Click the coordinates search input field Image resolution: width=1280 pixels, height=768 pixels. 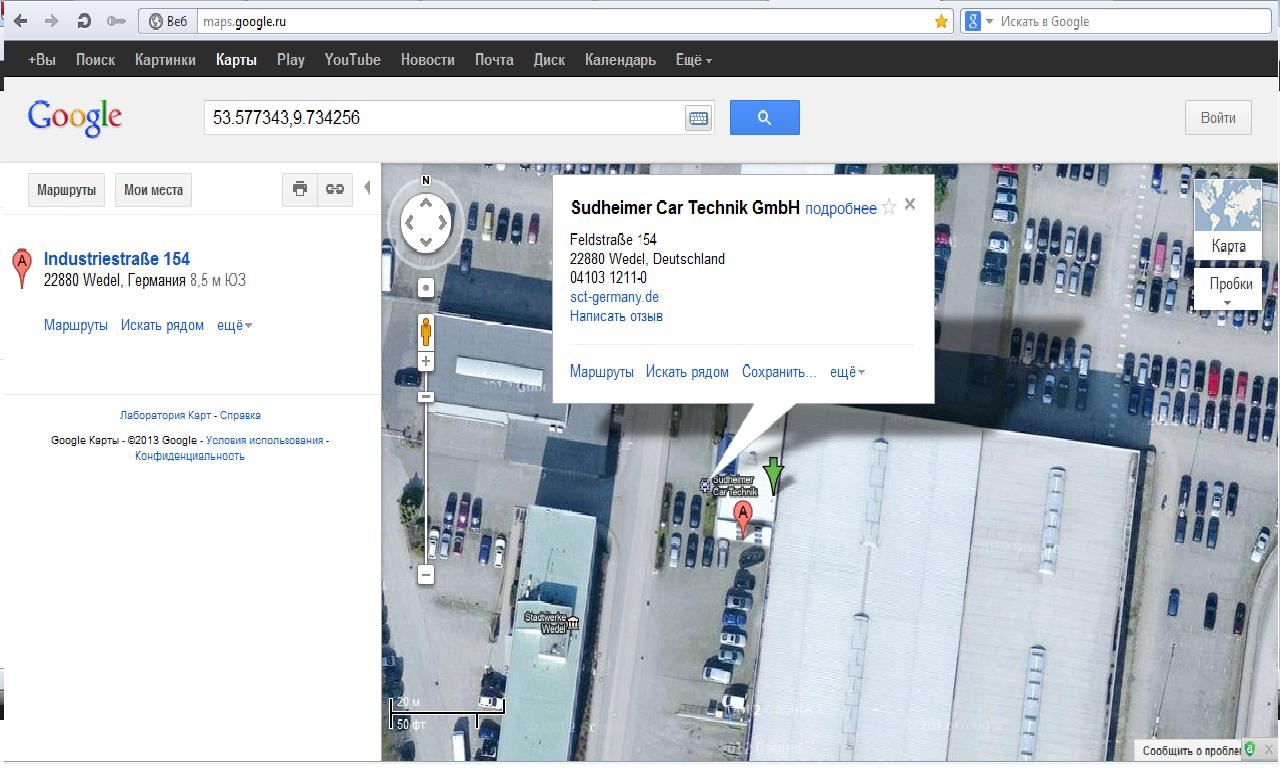click(444, 117)
